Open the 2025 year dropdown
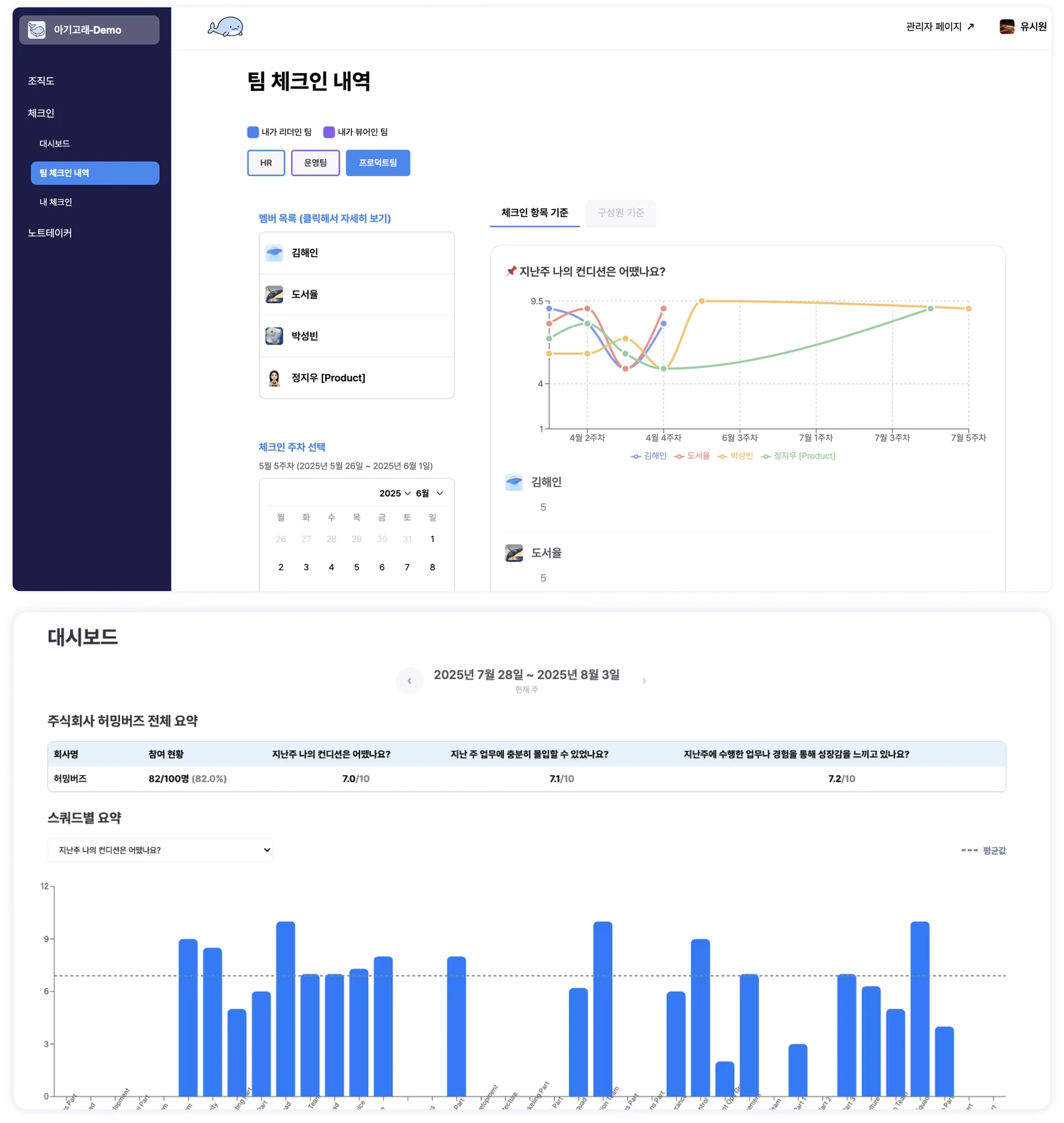The image size is (1064, 1123). (395, 493)
